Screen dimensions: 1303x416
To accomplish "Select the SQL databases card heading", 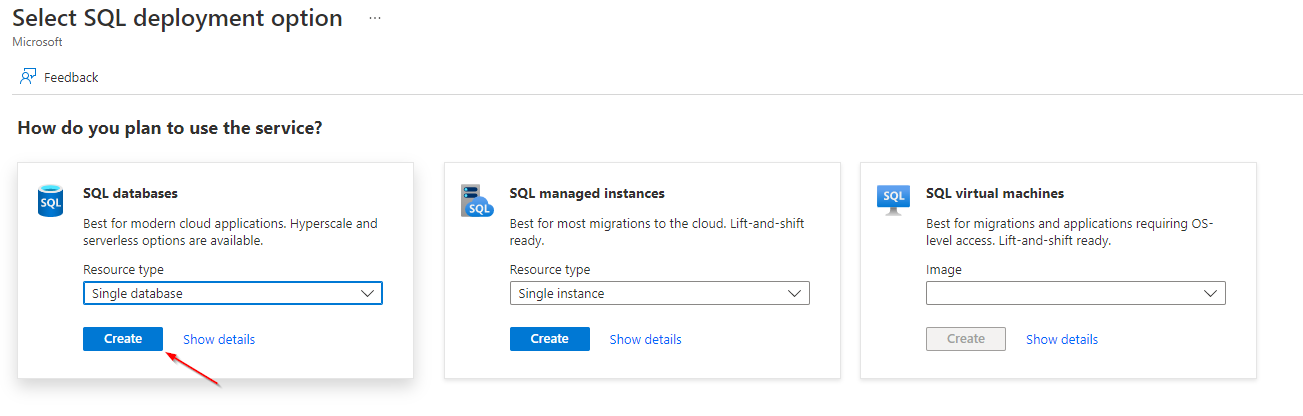I will click(130, 193).
